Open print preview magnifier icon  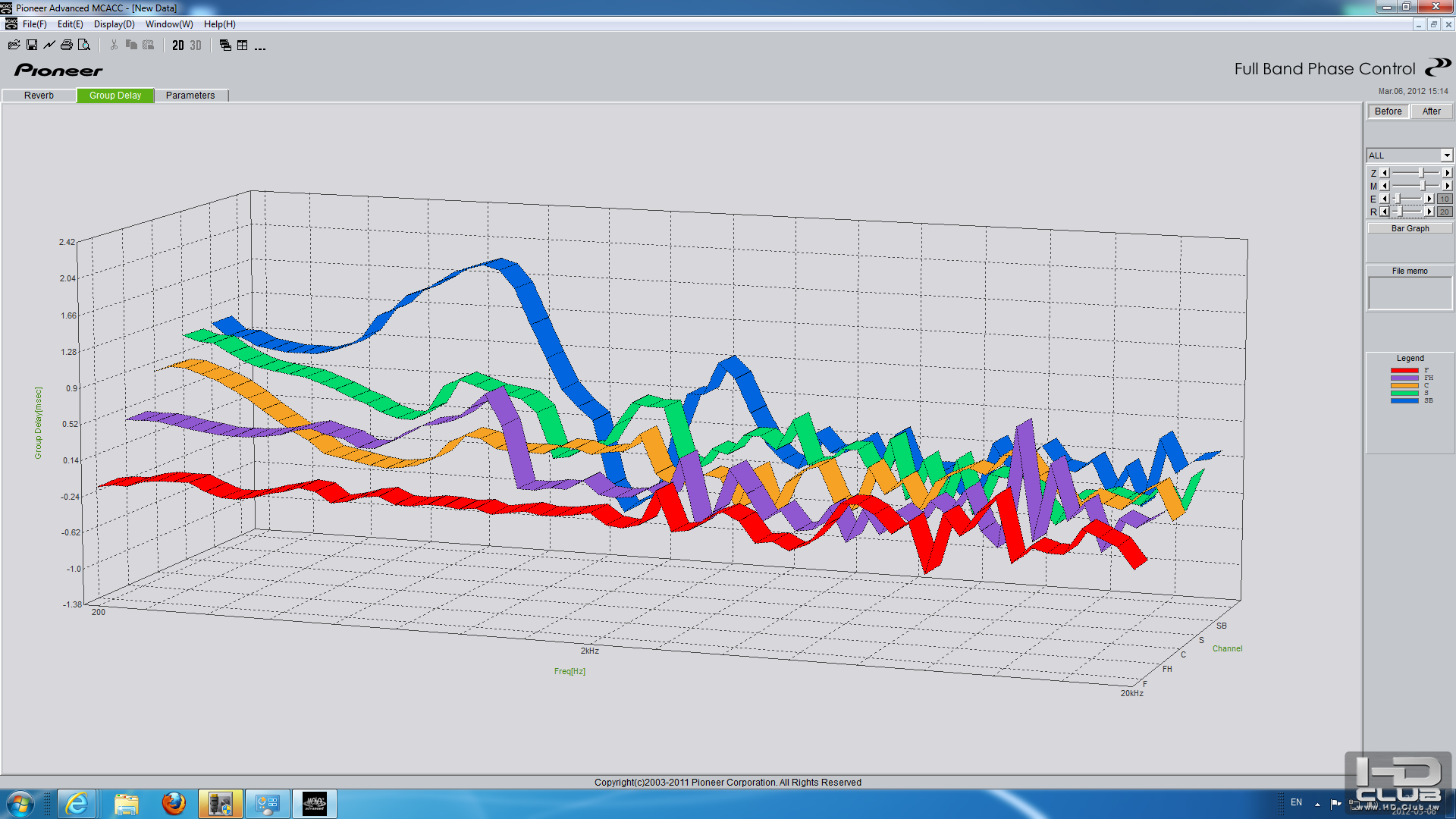point(84,45)
